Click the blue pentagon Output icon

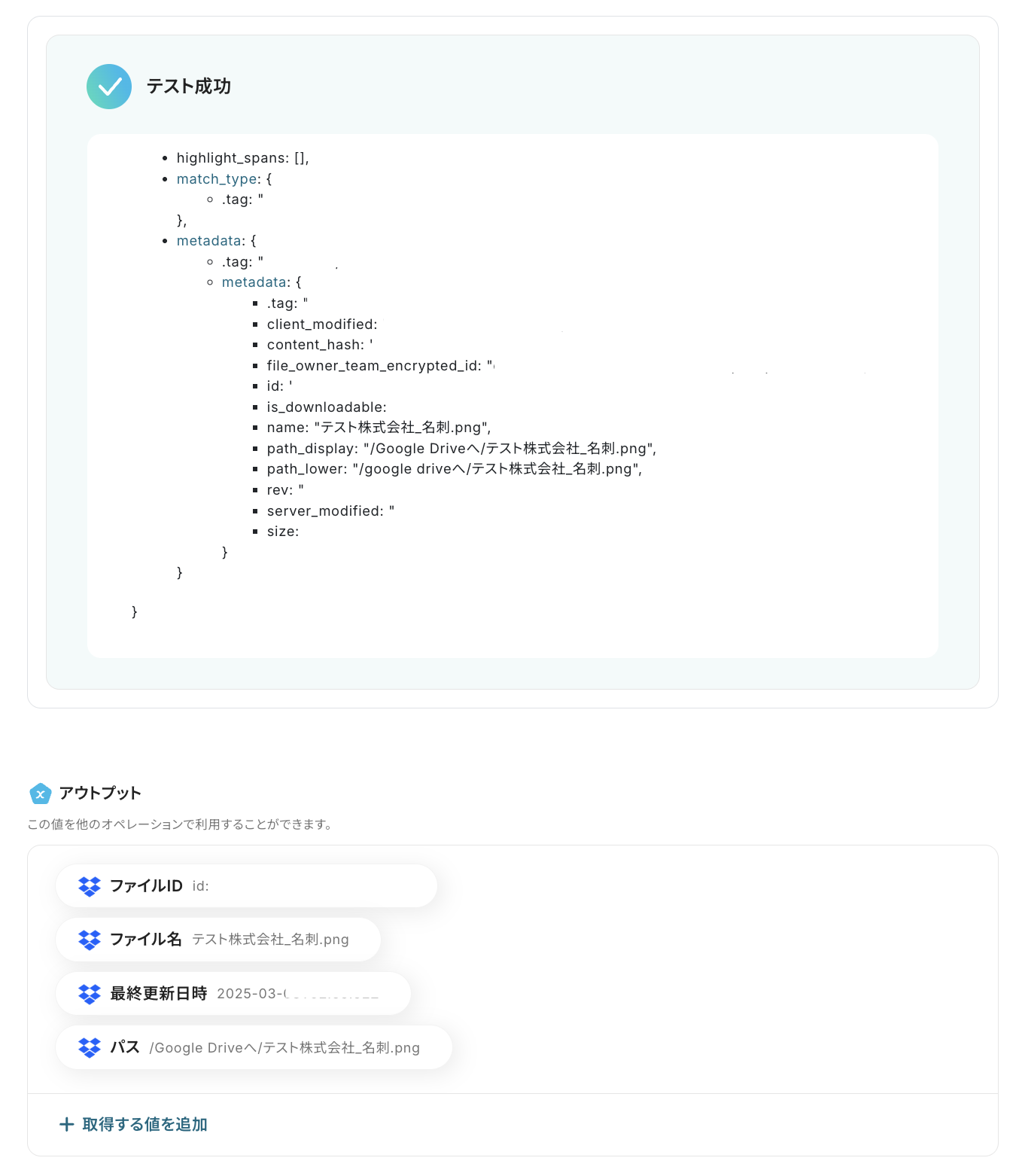pyautogui.click(x=40, y=794)
